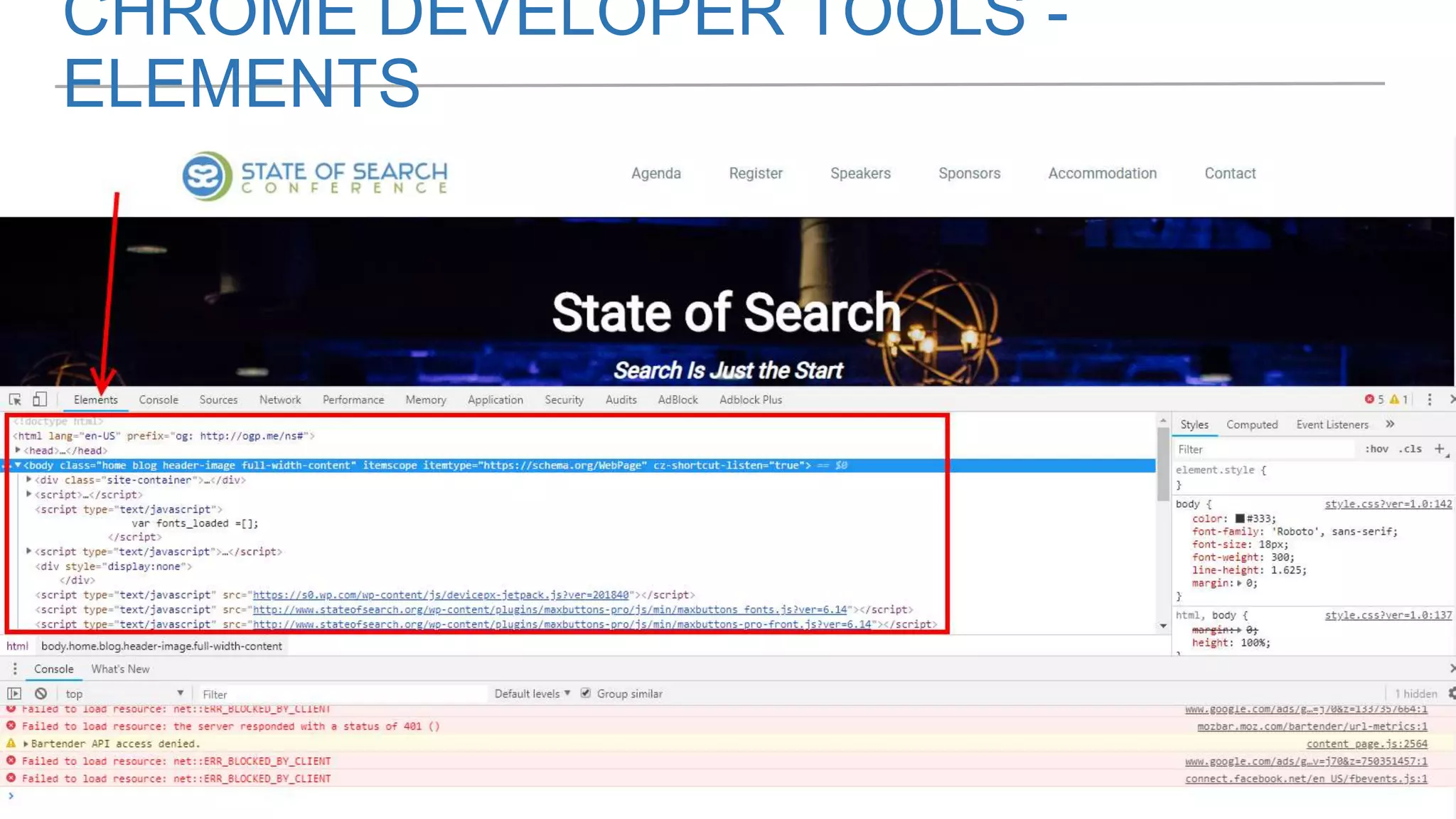Show more Styles pane tabs chevron
The image size is (1456, 819).
coord(1390,424)
